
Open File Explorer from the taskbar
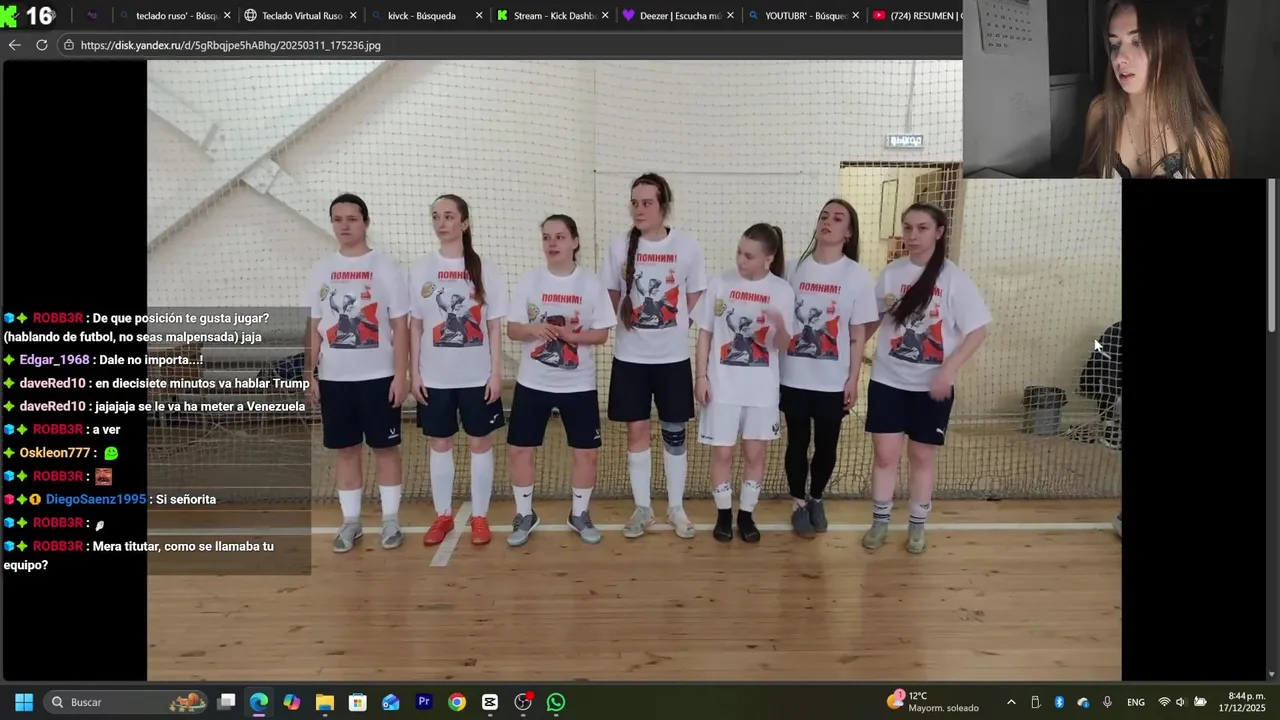click(325, 702)
